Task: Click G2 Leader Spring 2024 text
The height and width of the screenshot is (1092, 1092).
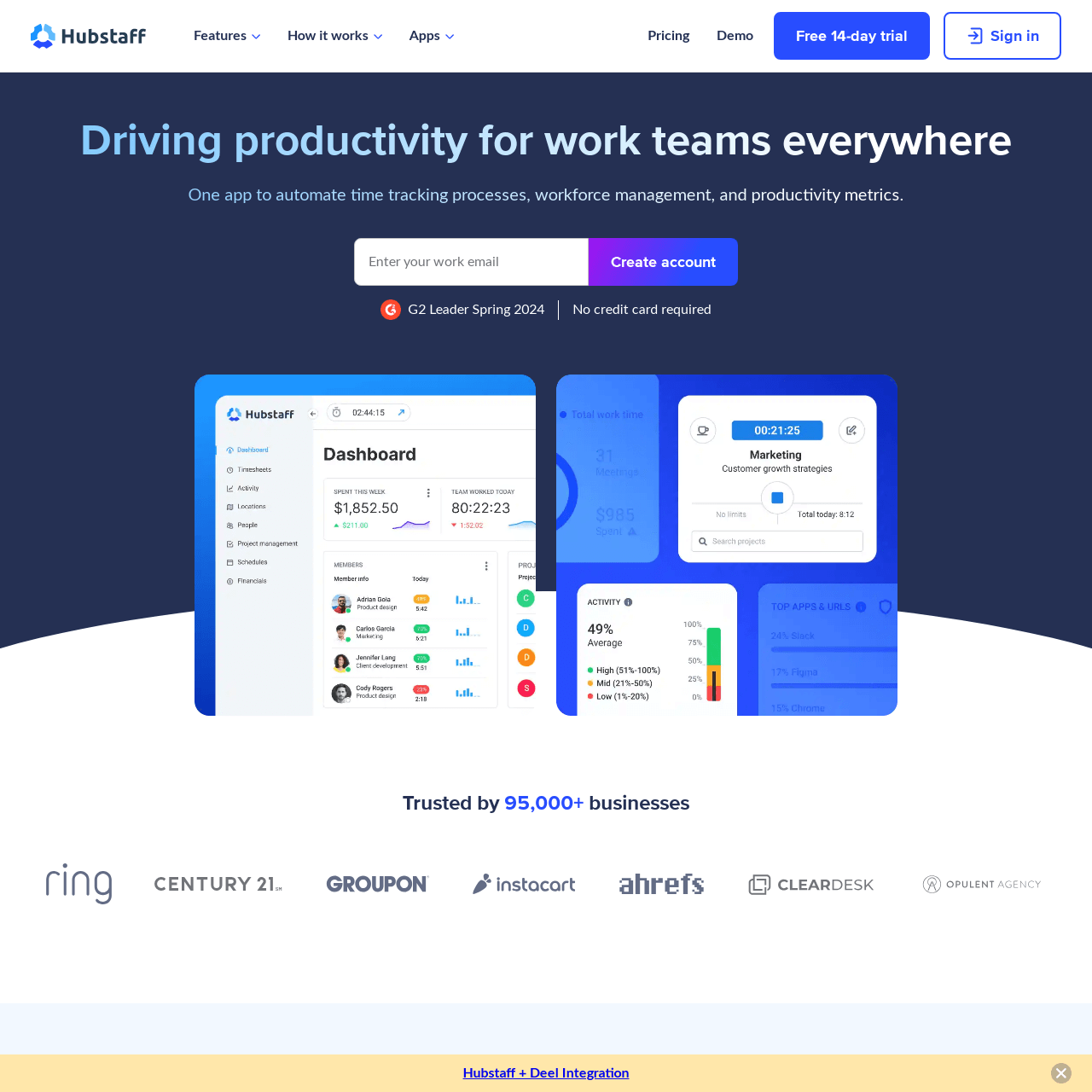Action: coord(476,310)
